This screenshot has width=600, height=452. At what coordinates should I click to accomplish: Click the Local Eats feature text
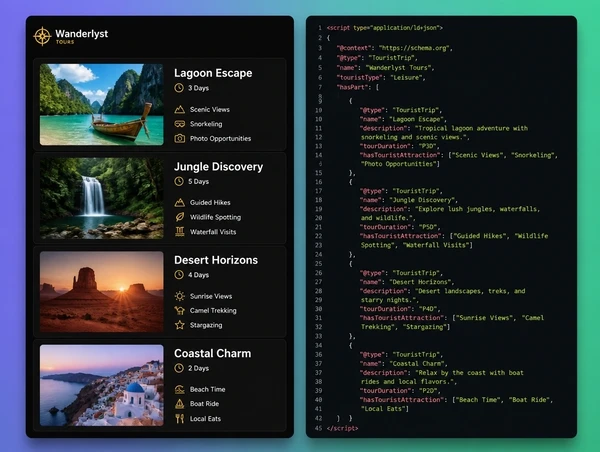pyautogui.click(x=205, y=419)
